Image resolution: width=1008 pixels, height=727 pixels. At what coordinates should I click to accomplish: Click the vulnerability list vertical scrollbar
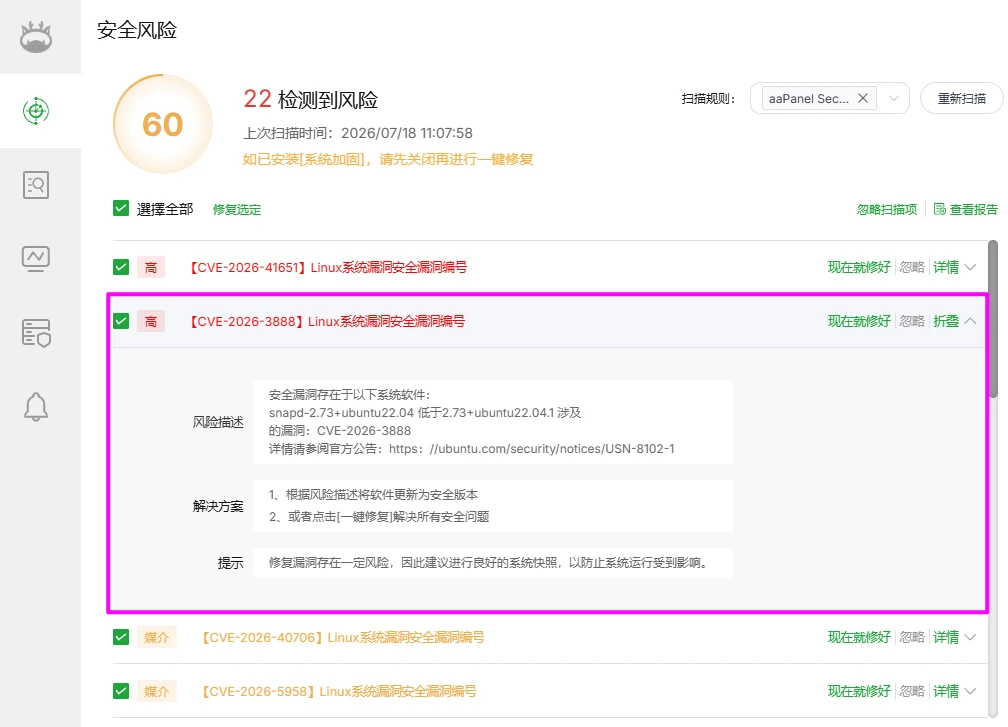tap(993, 319)
